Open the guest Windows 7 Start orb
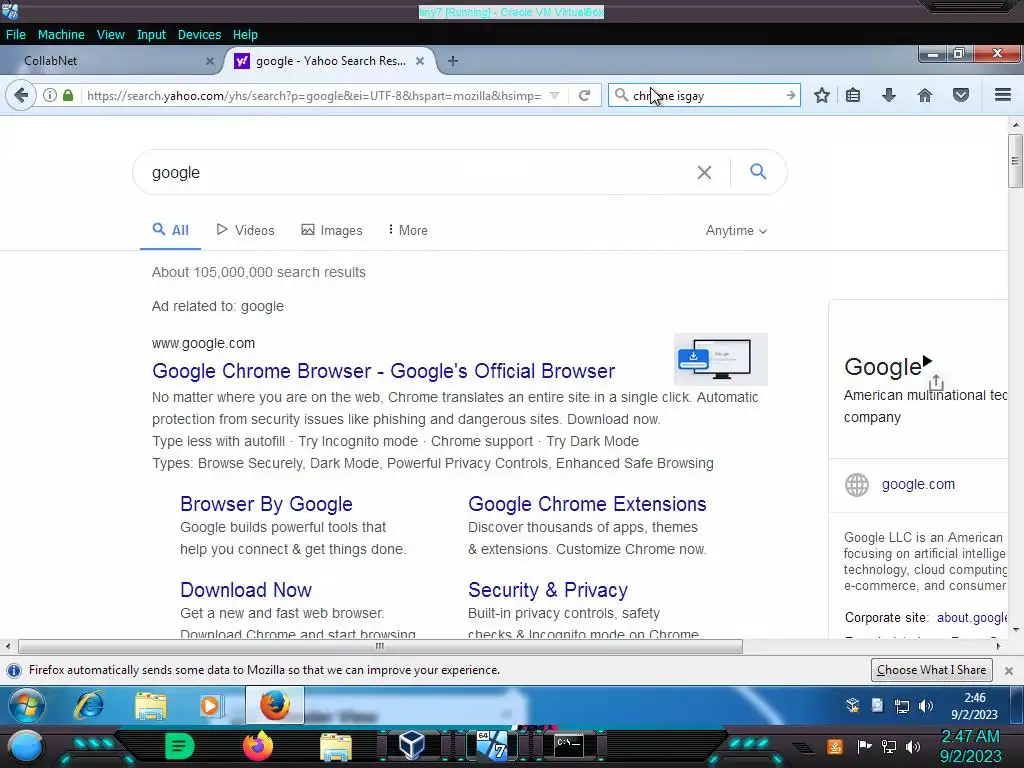Image resolution: width=1024 pixels, height=768 pixels. (27, 706)
